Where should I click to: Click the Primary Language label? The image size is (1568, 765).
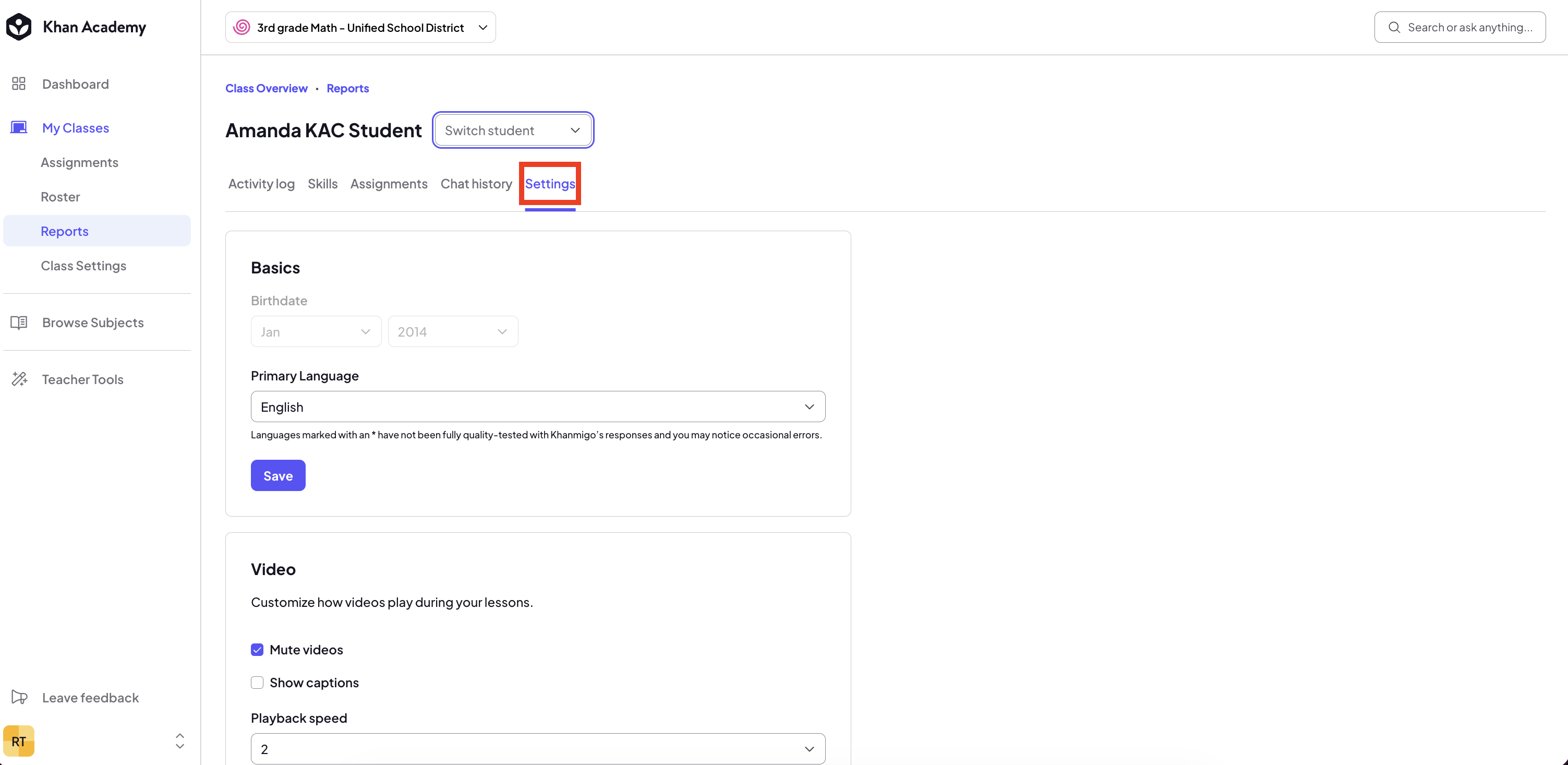(305, 376)
